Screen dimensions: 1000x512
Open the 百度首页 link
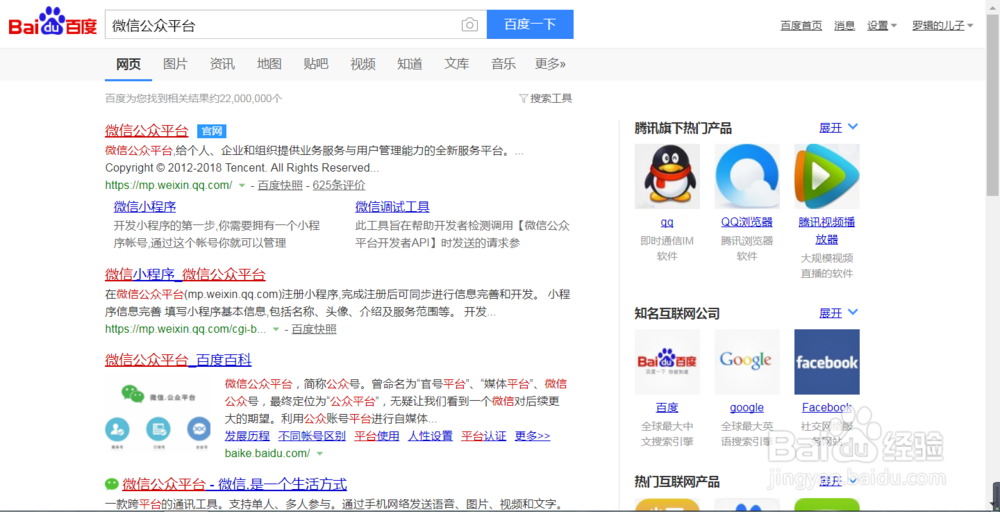tap(801, 26)
